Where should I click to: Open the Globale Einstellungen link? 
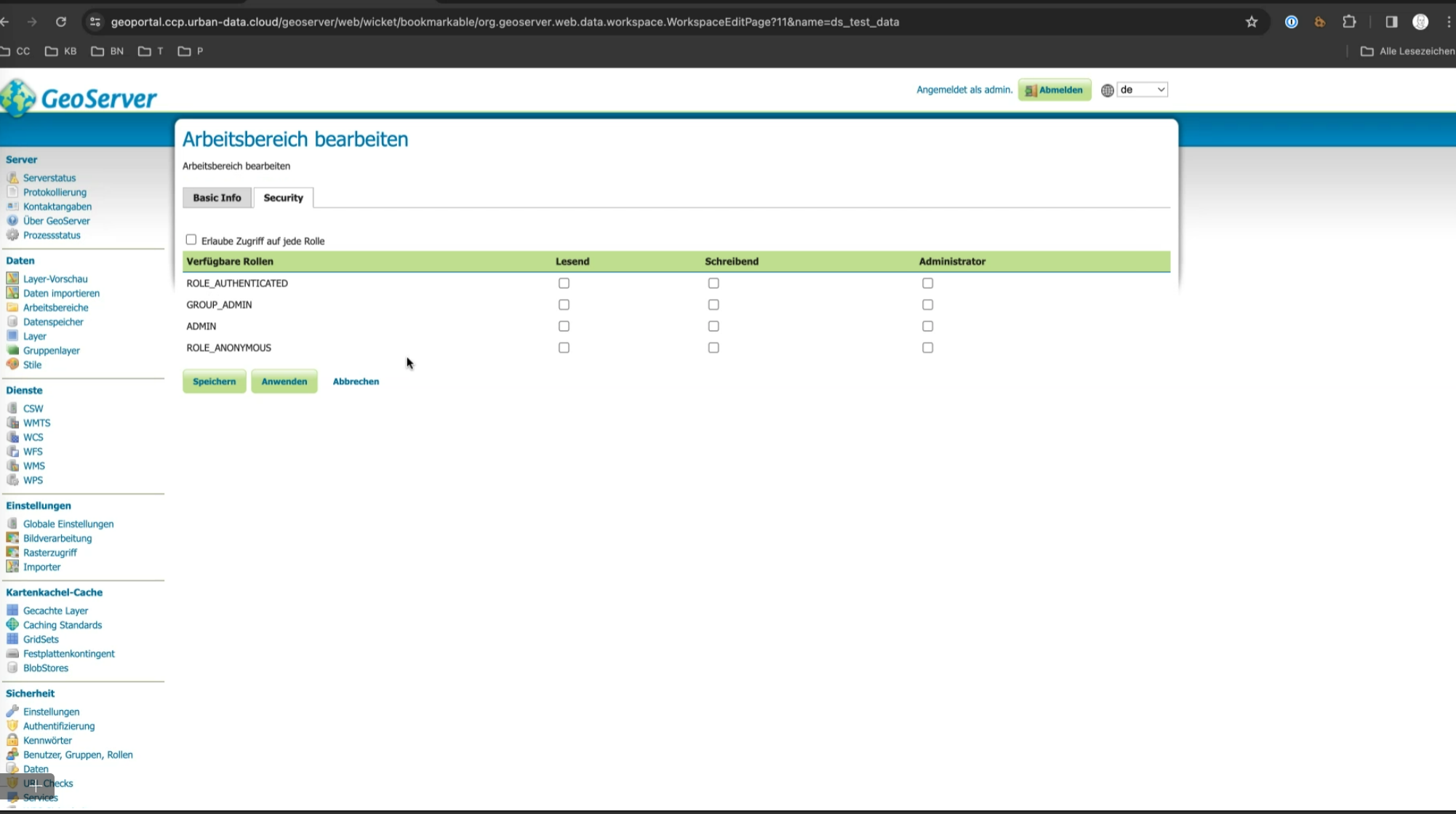click(x=68, y=524)
